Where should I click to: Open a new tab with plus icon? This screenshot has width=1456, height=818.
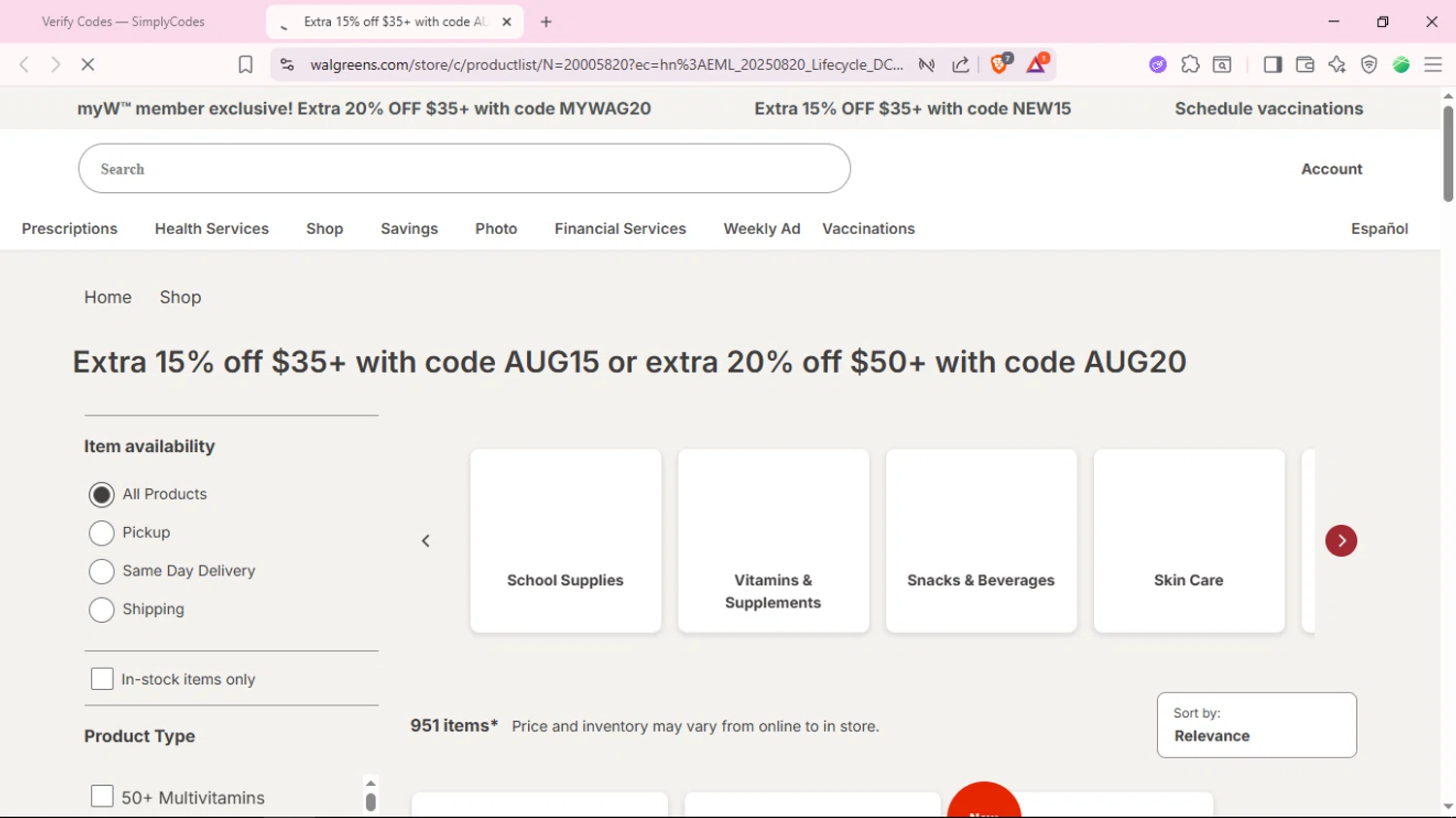point(546,21)
